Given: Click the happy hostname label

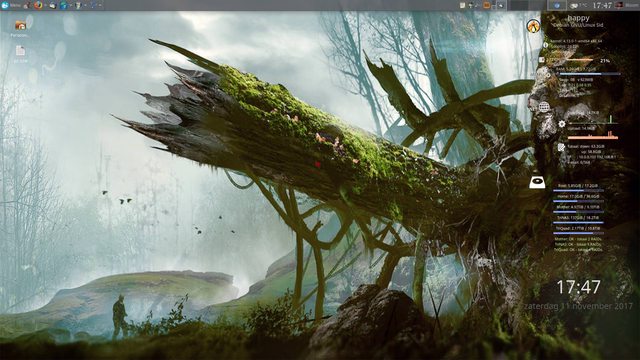Looking at the screenshot, I should coord(578,18).
